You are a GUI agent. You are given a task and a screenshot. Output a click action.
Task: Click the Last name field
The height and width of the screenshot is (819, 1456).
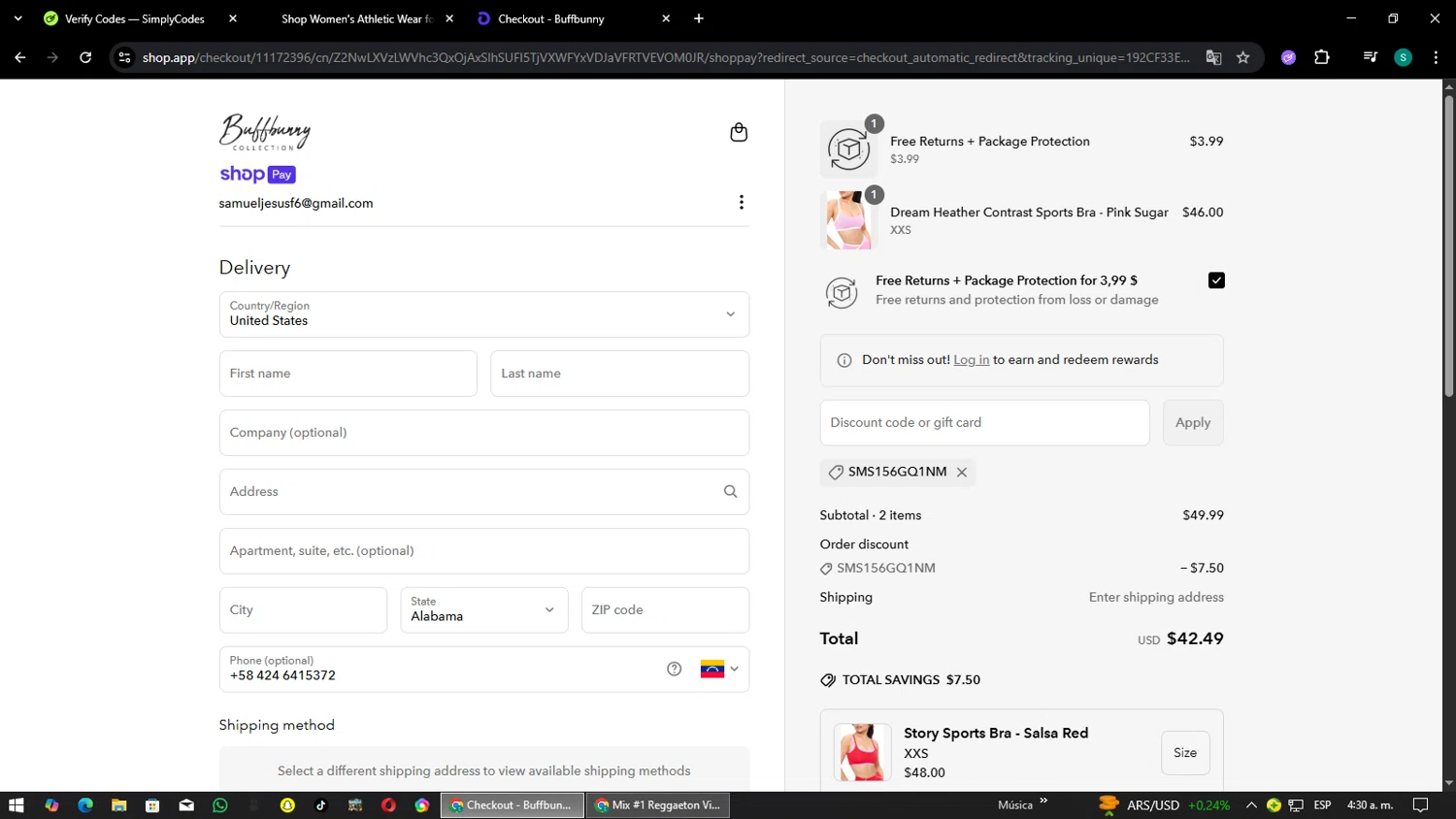619,374
